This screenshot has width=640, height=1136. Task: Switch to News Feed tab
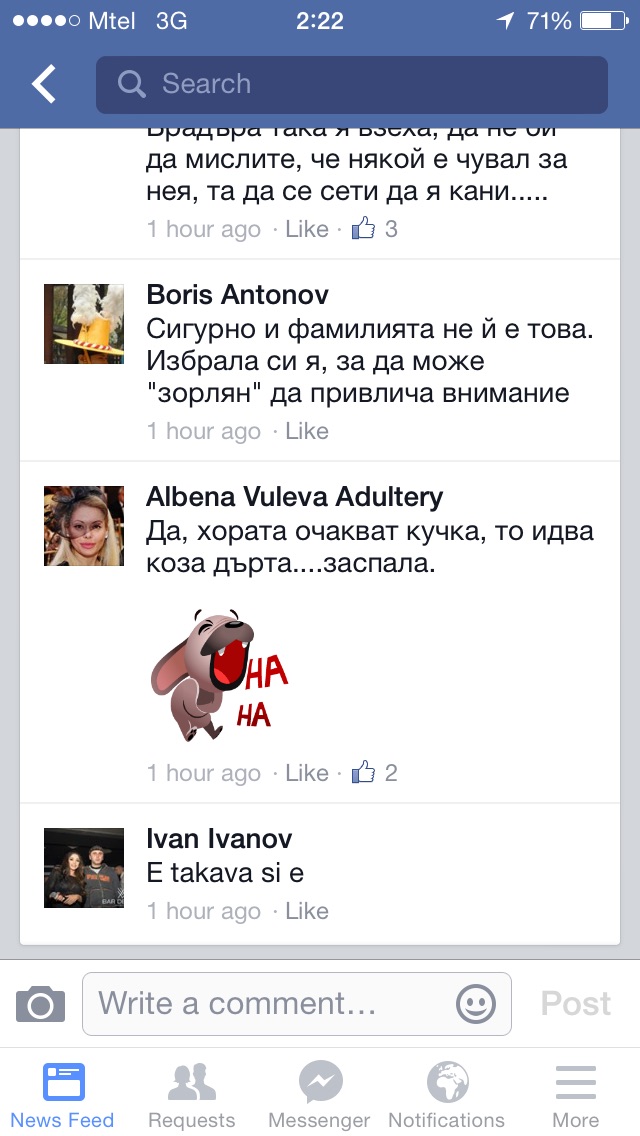coord(62,1095)
